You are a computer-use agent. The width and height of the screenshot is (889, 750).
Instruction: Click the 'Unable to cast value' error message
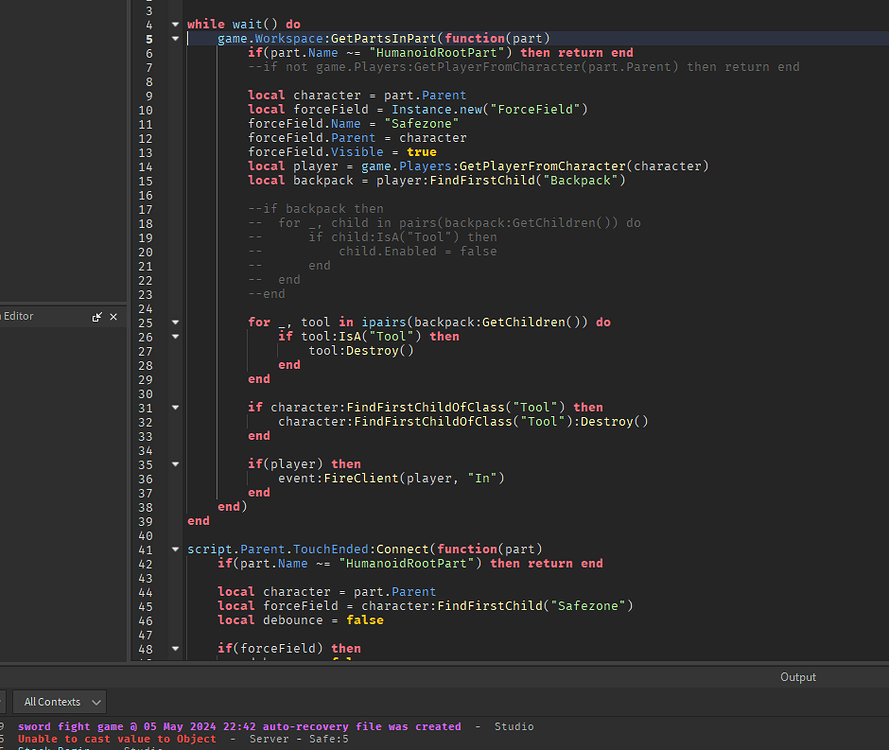117,739
